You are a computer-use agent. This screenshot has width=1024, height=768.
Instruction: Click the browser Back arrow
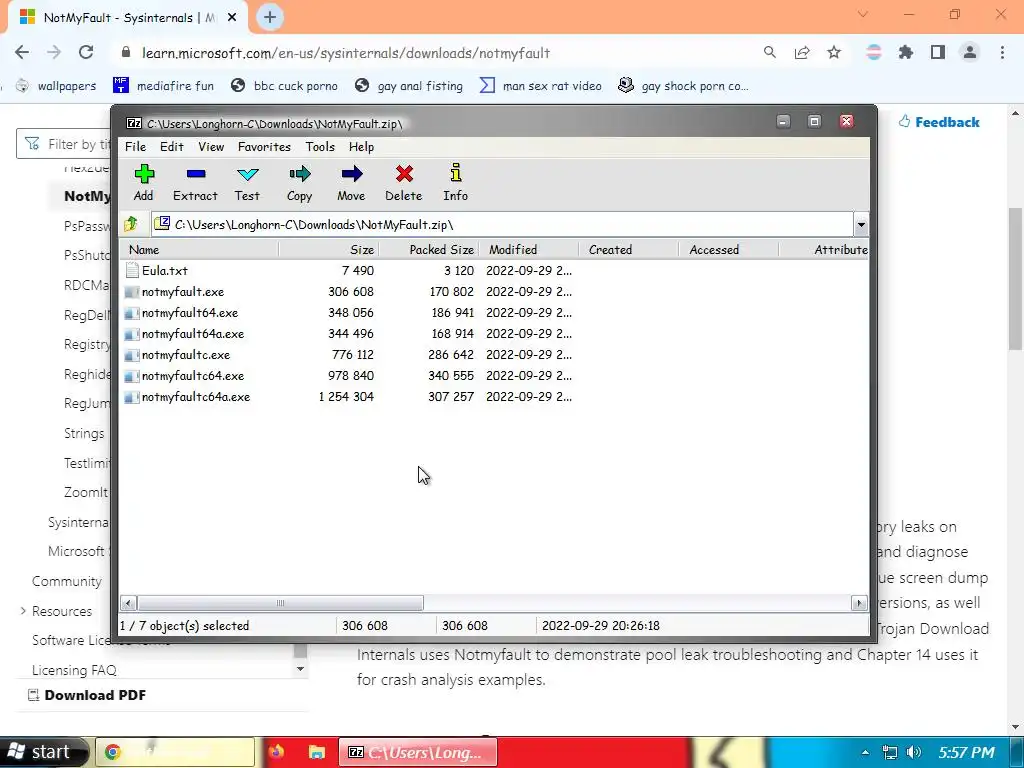tap(22, 52)
